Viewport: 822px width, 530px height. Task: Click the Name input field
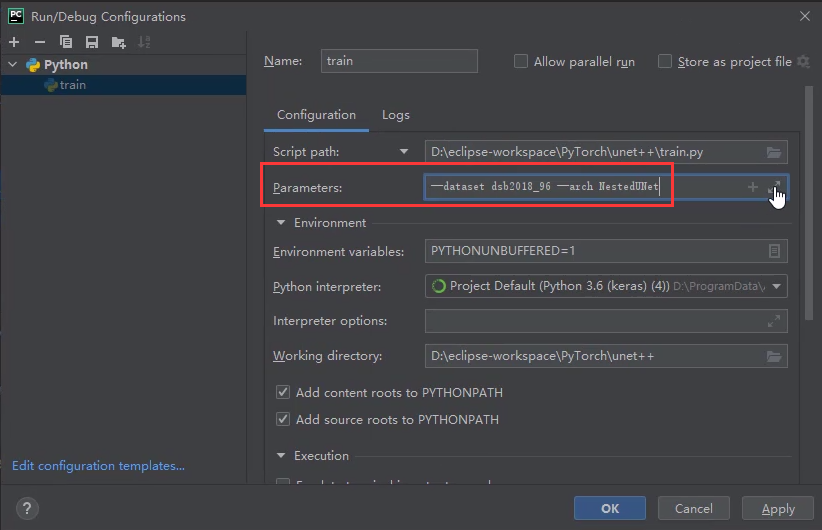(x=399, y=61)
